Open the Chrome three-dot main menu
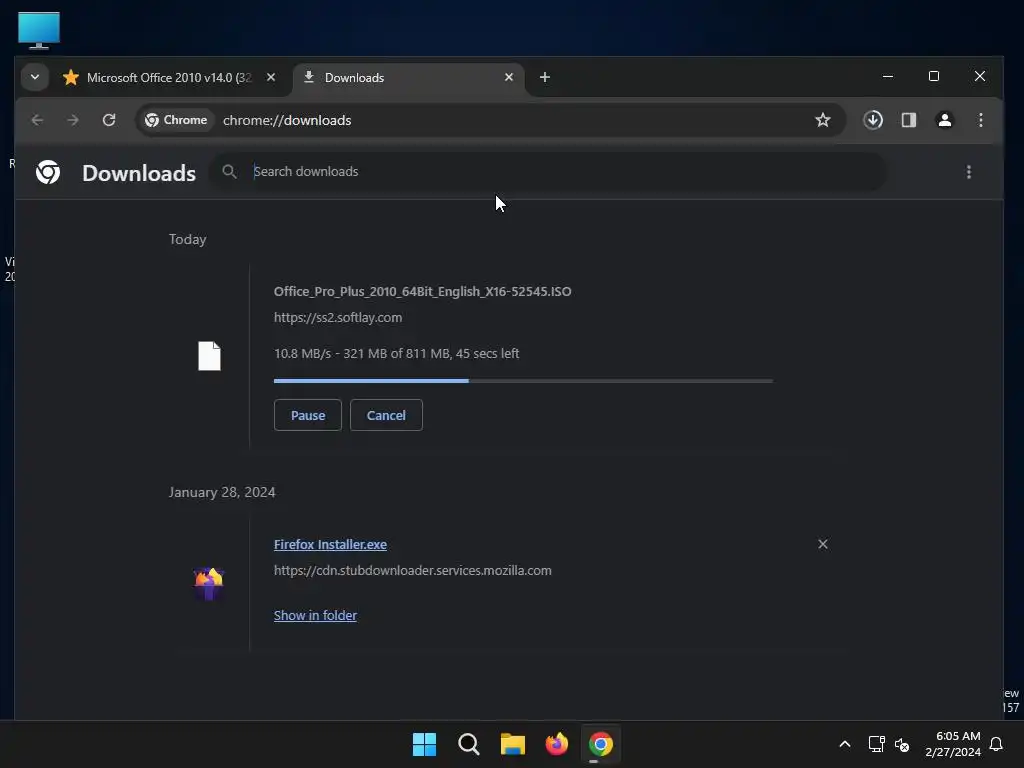1024x768 pixels. [x=981, y=120]
